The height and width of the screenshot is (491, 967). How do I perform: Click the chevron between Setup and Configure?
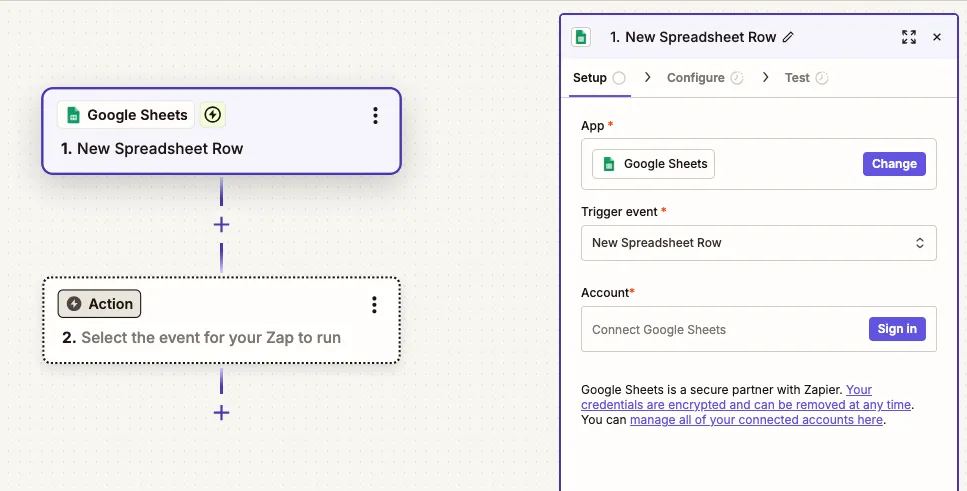click(x=647, y=77)
